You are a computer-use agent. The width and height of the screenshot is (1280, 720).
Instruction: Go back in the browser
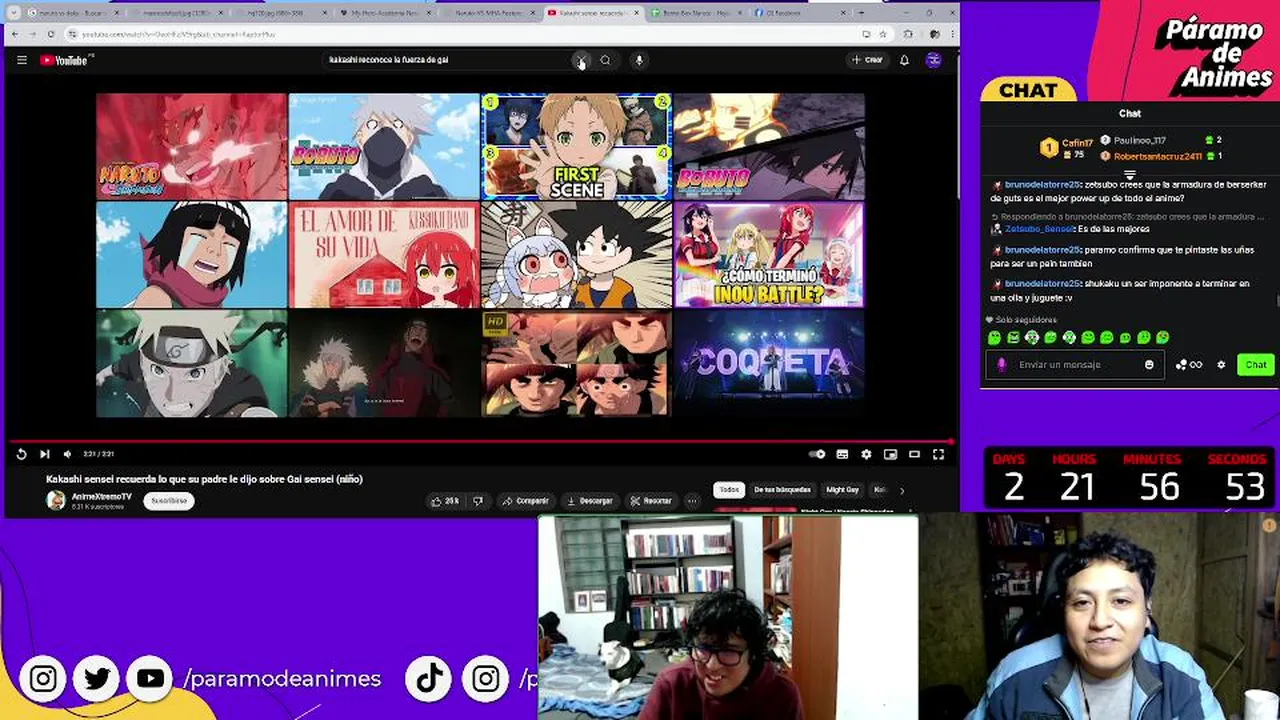(13, 34)
